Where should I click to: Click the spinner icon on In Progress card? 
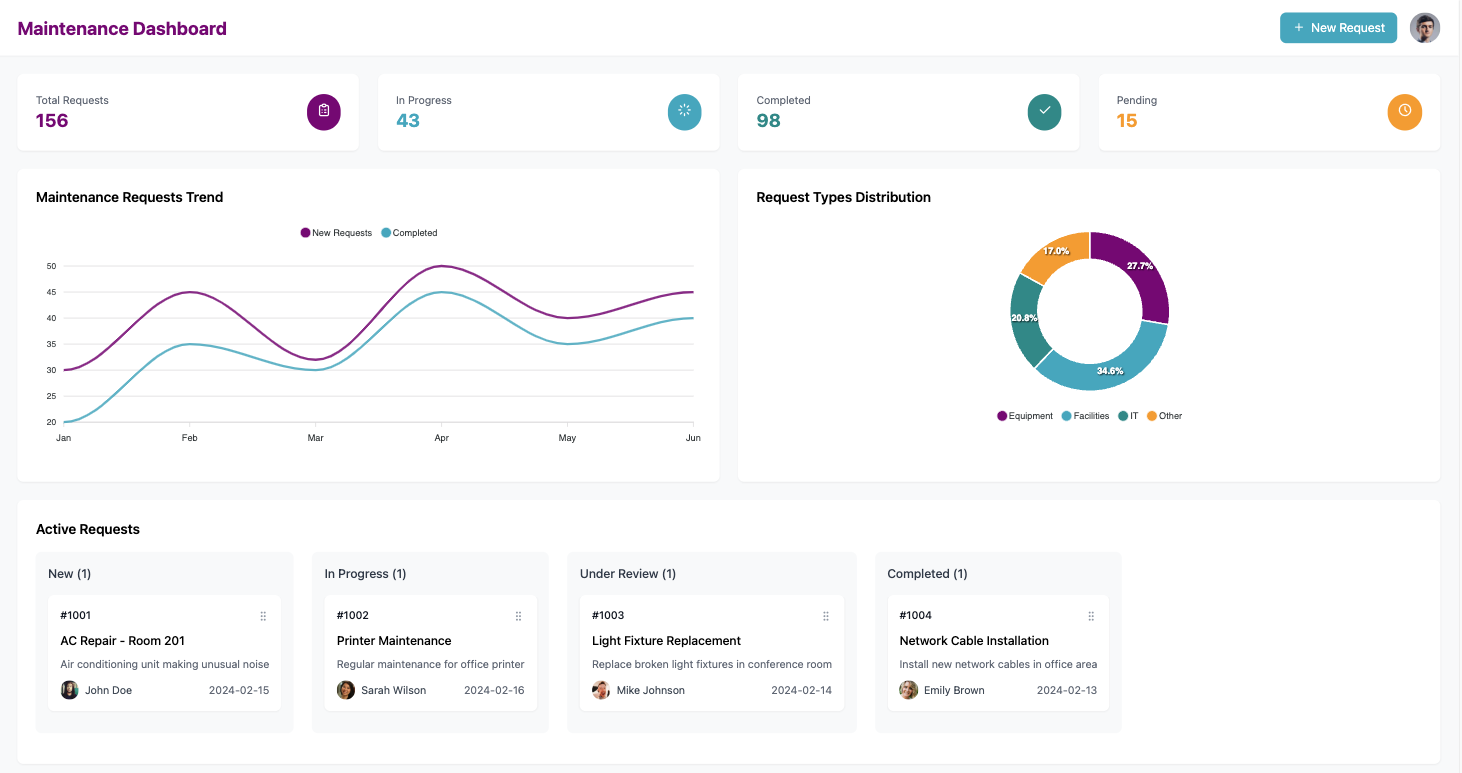[x=684, y=112]
